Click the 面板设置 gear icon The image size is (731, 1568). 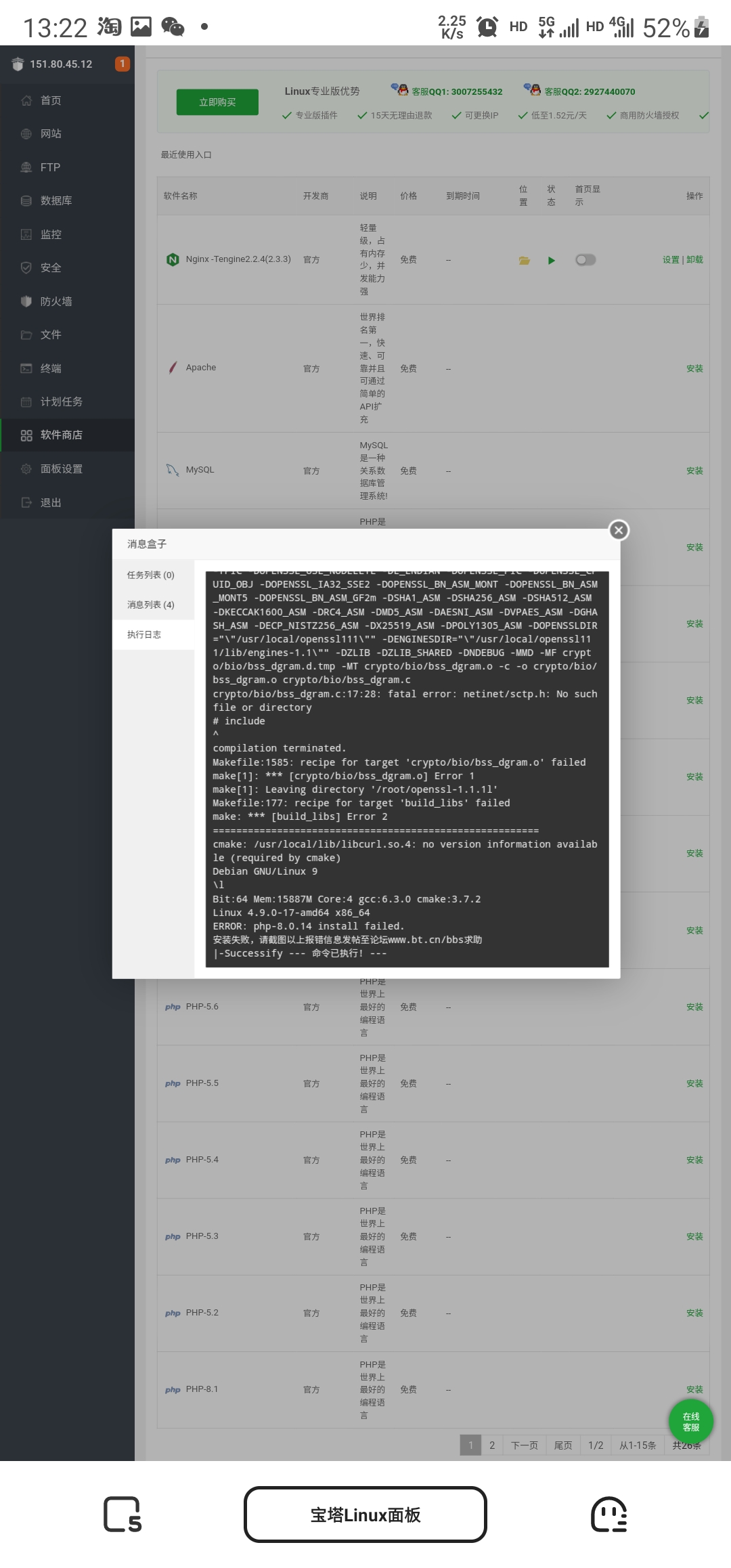pyautogui.click(x=26, y=469)
